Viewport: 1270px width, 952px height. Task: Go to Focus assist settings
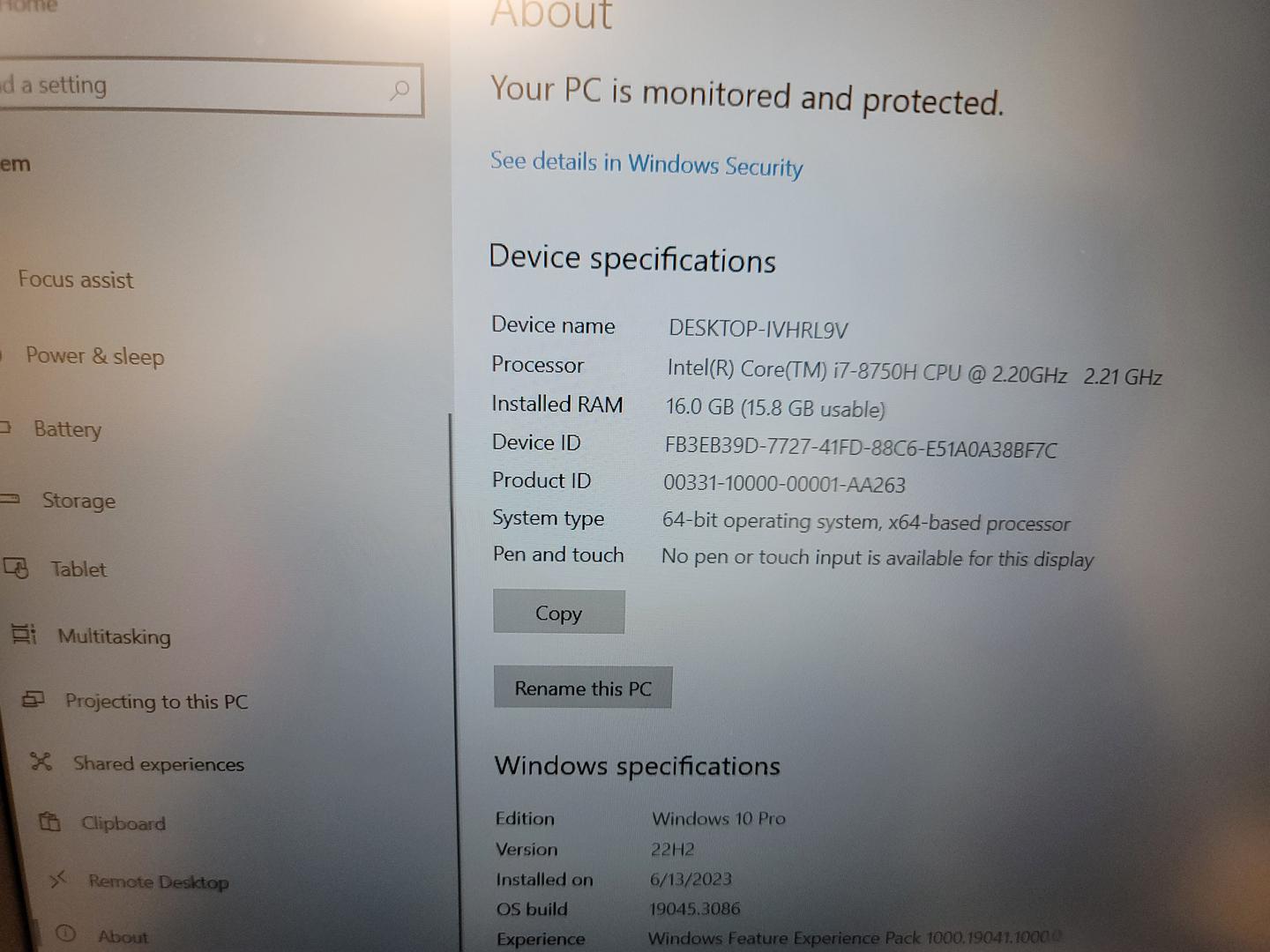76,280
